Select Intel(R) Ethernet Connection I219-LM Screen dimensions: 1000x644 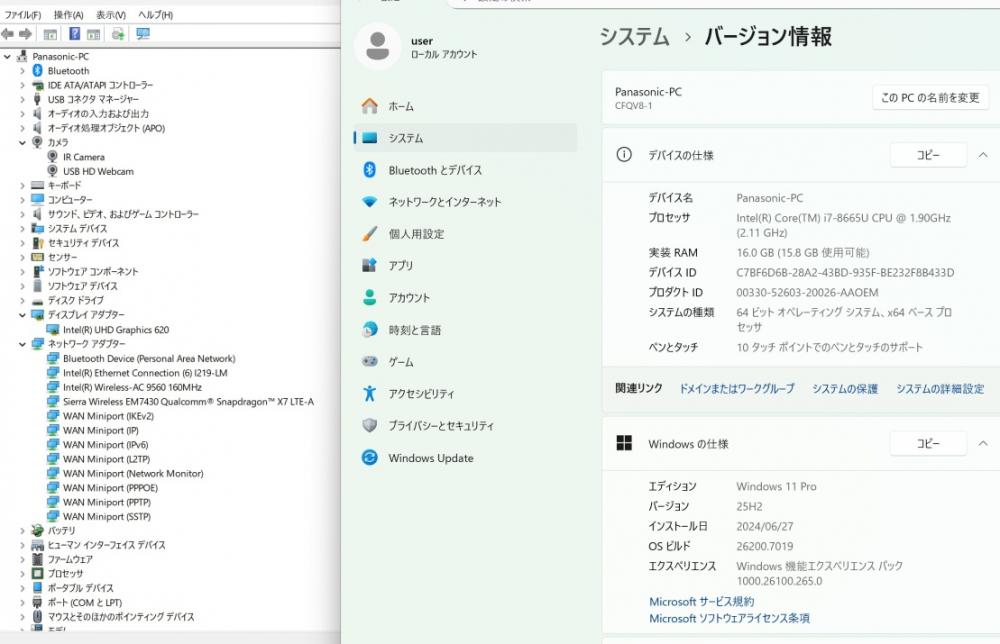[145, 373]
